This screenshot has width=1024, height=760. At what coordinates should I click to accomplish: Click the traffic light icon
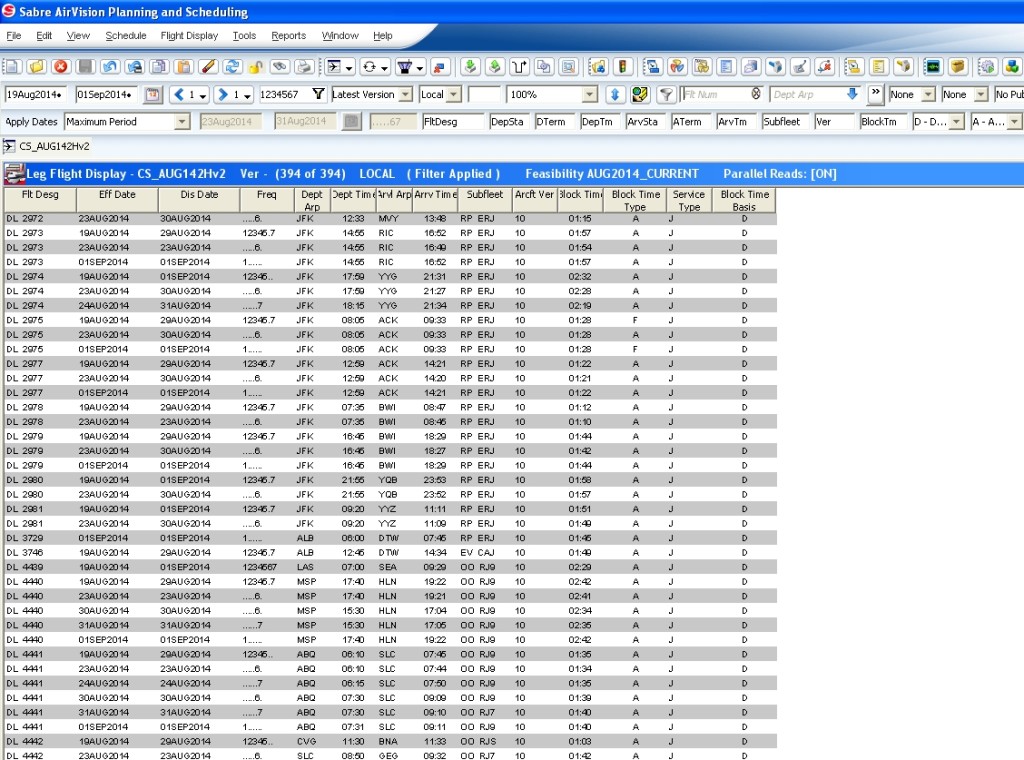point(622,67)
